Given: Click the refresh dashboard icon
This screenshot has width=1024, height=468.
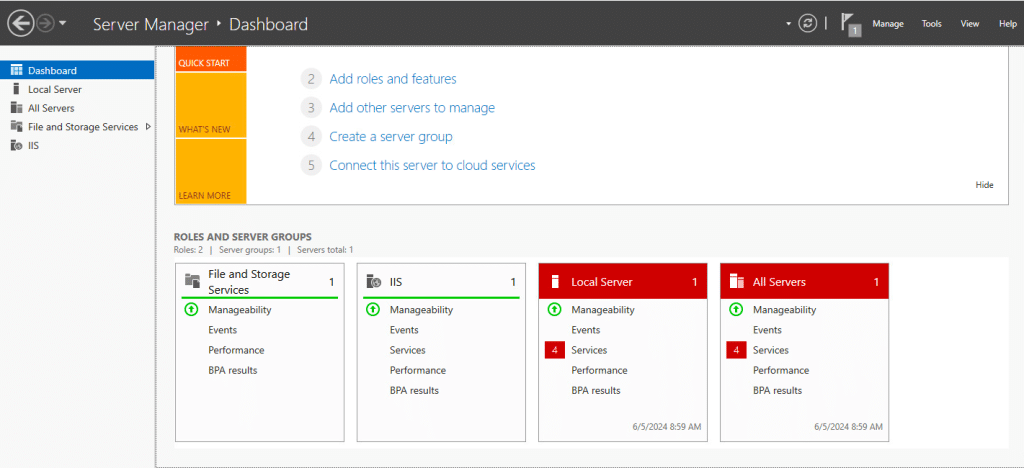Looking at the screenshot, I should [807, 23].
